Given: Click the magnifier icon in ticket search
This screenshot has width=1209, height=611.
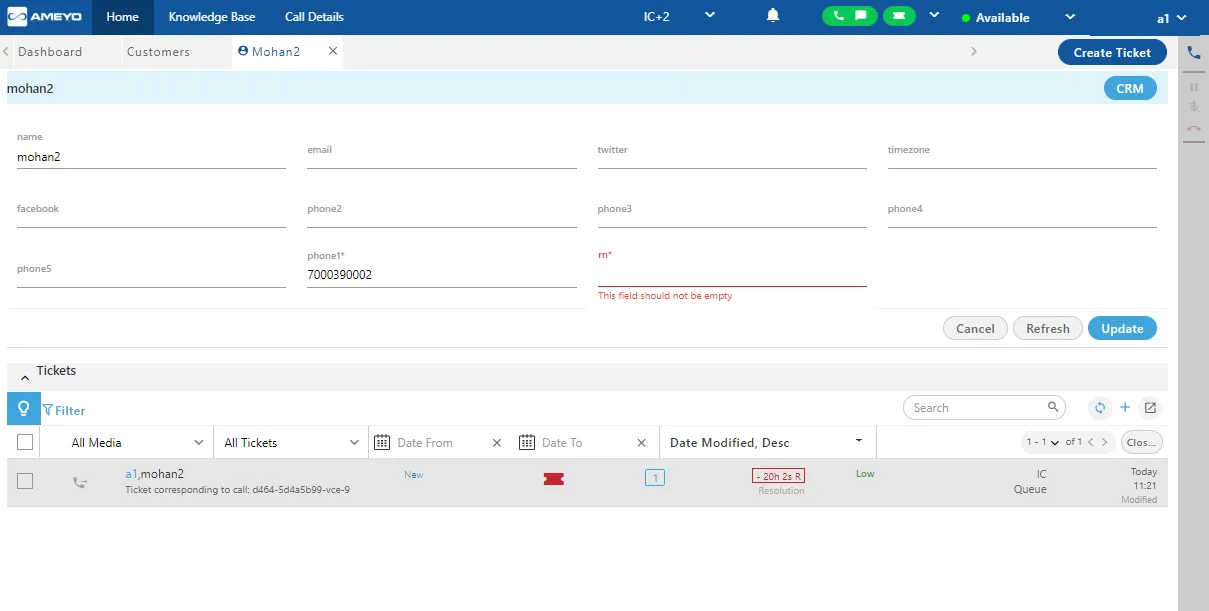Looking at the screenshot, I should click(1053, 407).
